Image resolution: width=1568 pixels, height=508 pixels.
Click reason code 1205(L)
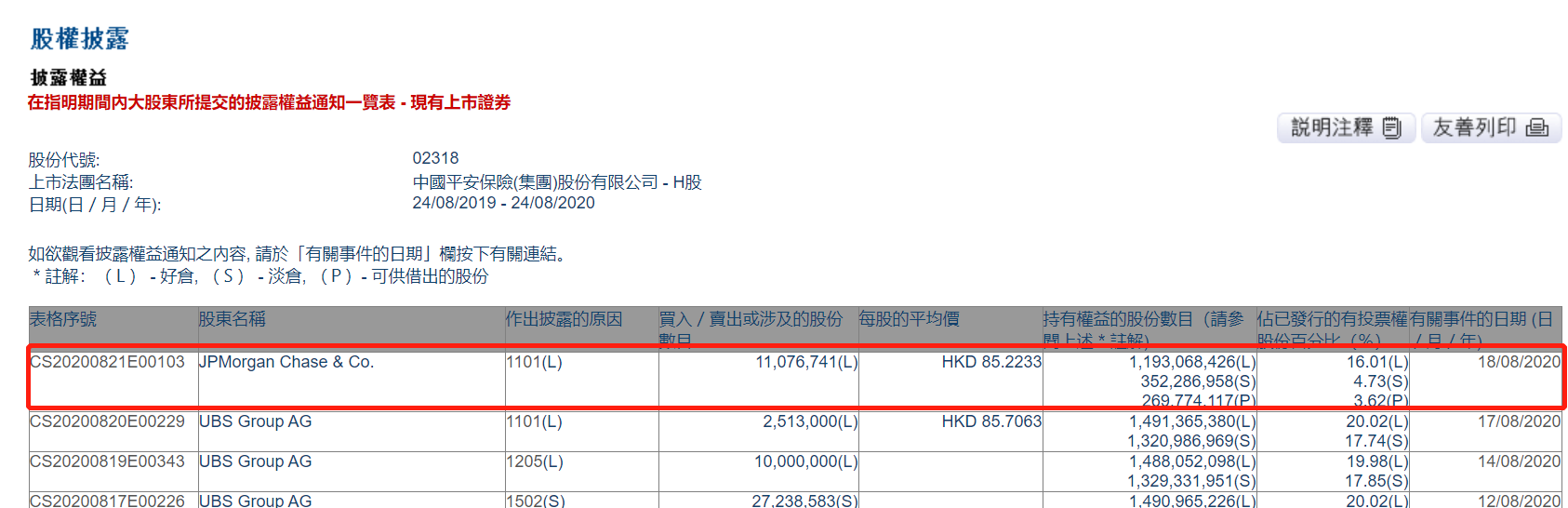point(534,461)
